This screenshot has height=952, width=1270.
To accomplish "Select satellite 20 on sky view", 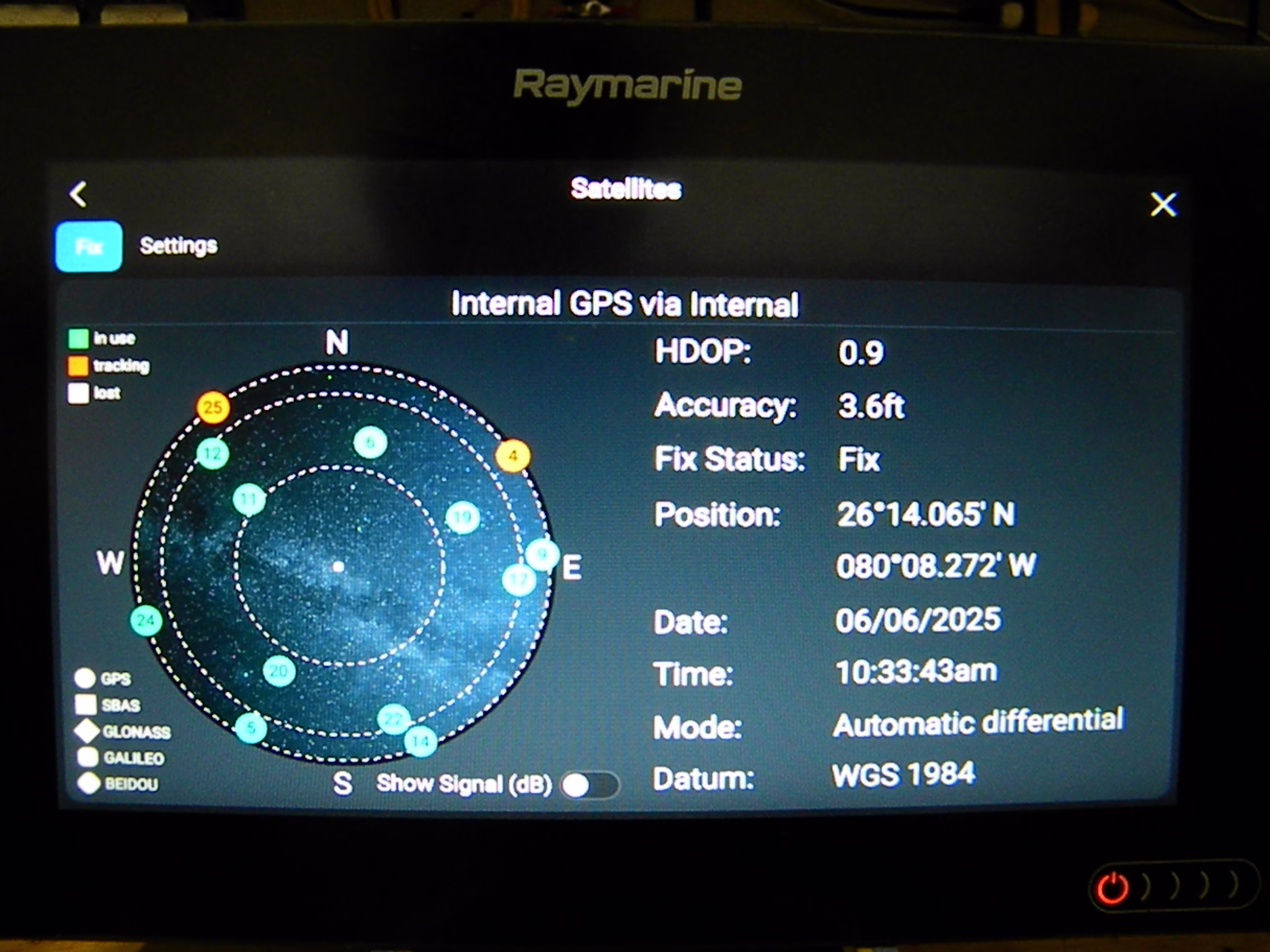I will click(279, 671).
